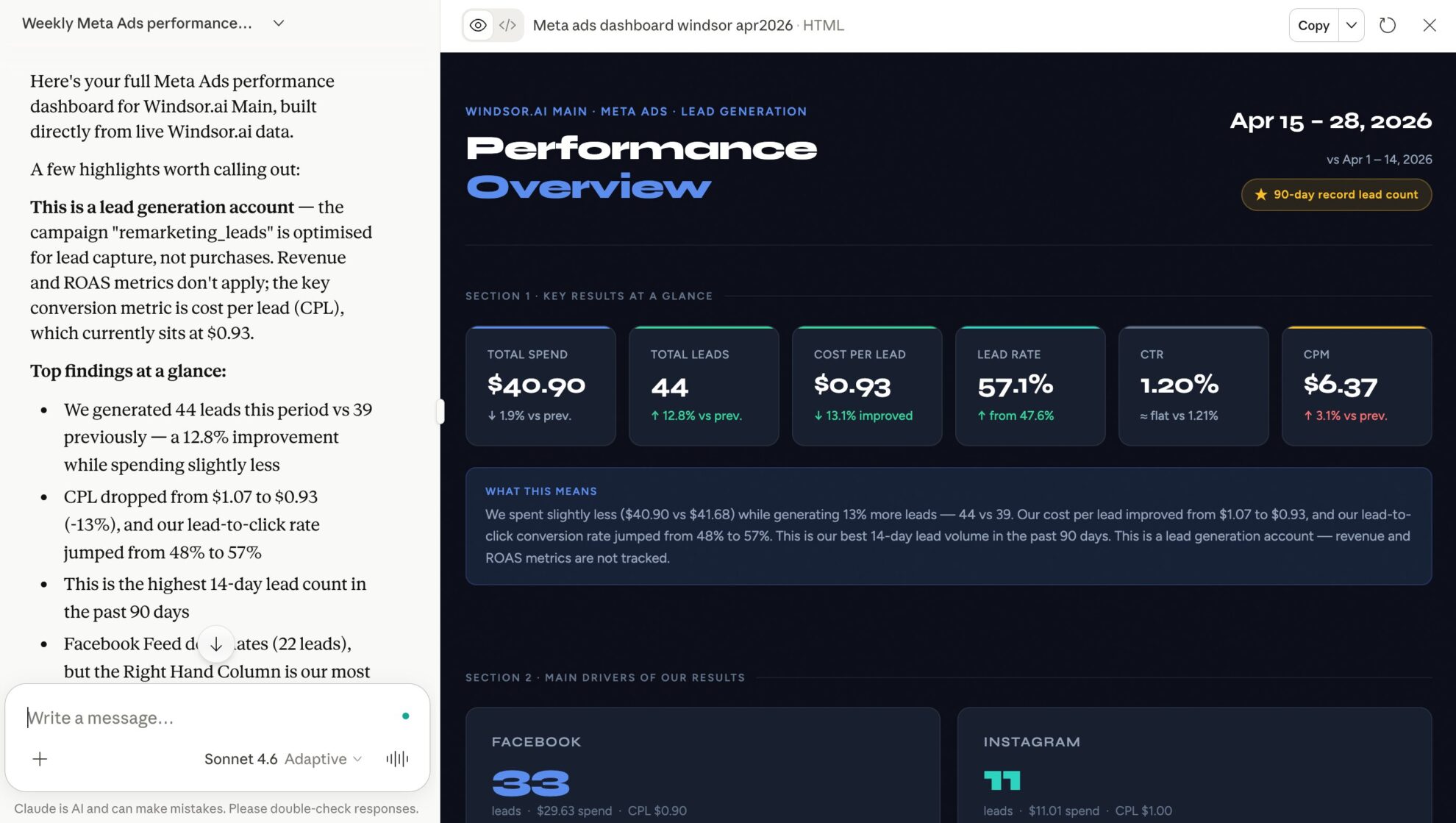Click the Apr 15 – 28, 2026 date heading
The width and height of the screenshot is (1456, 823).
(1331, 121)
